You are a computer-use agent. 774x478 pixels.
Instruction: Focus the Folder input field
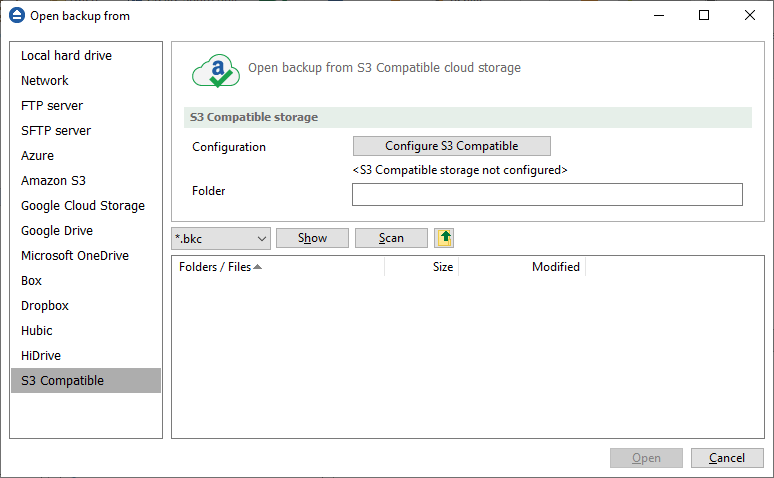pos(547,195)
